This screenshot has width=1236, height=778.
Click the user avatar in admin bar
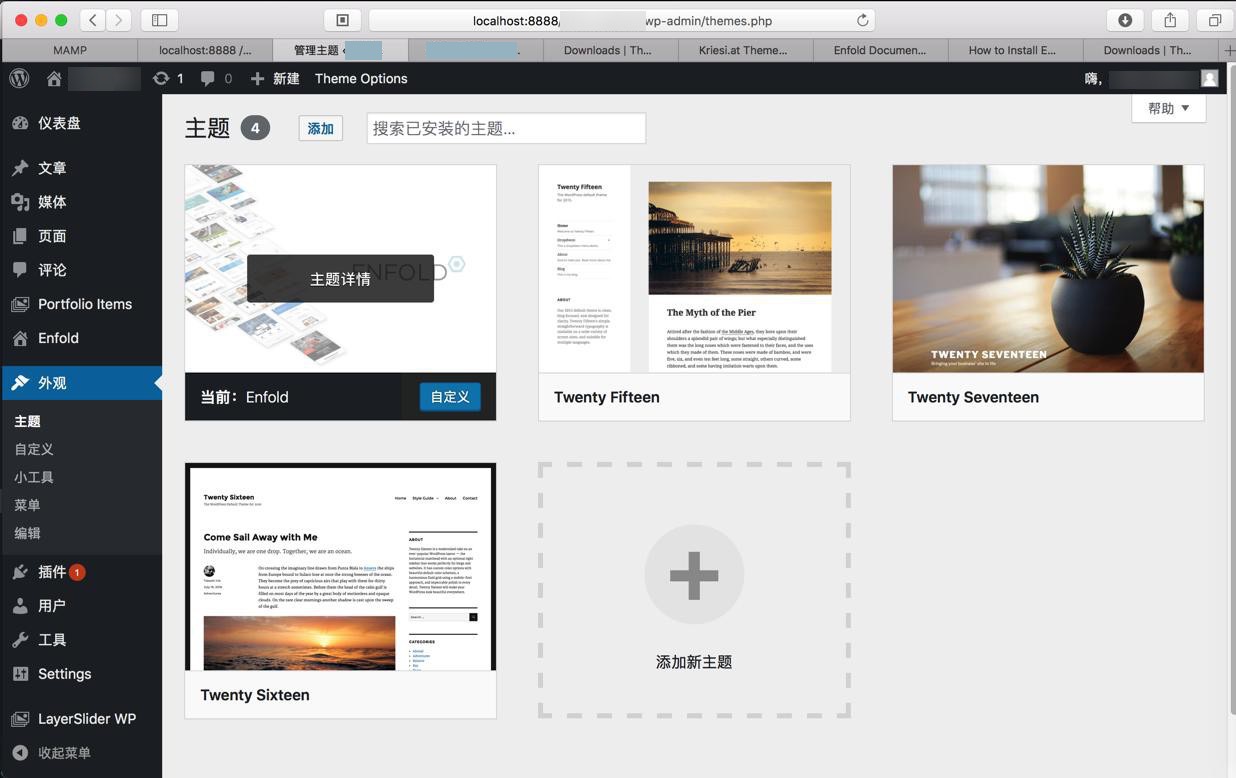coord(1209,78)
